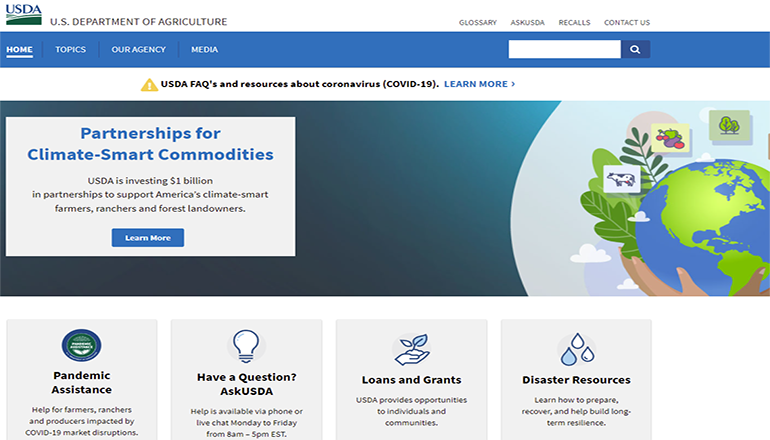770x440 pixels.
Task: Open the Home menu item
Action: pos(20,50)
